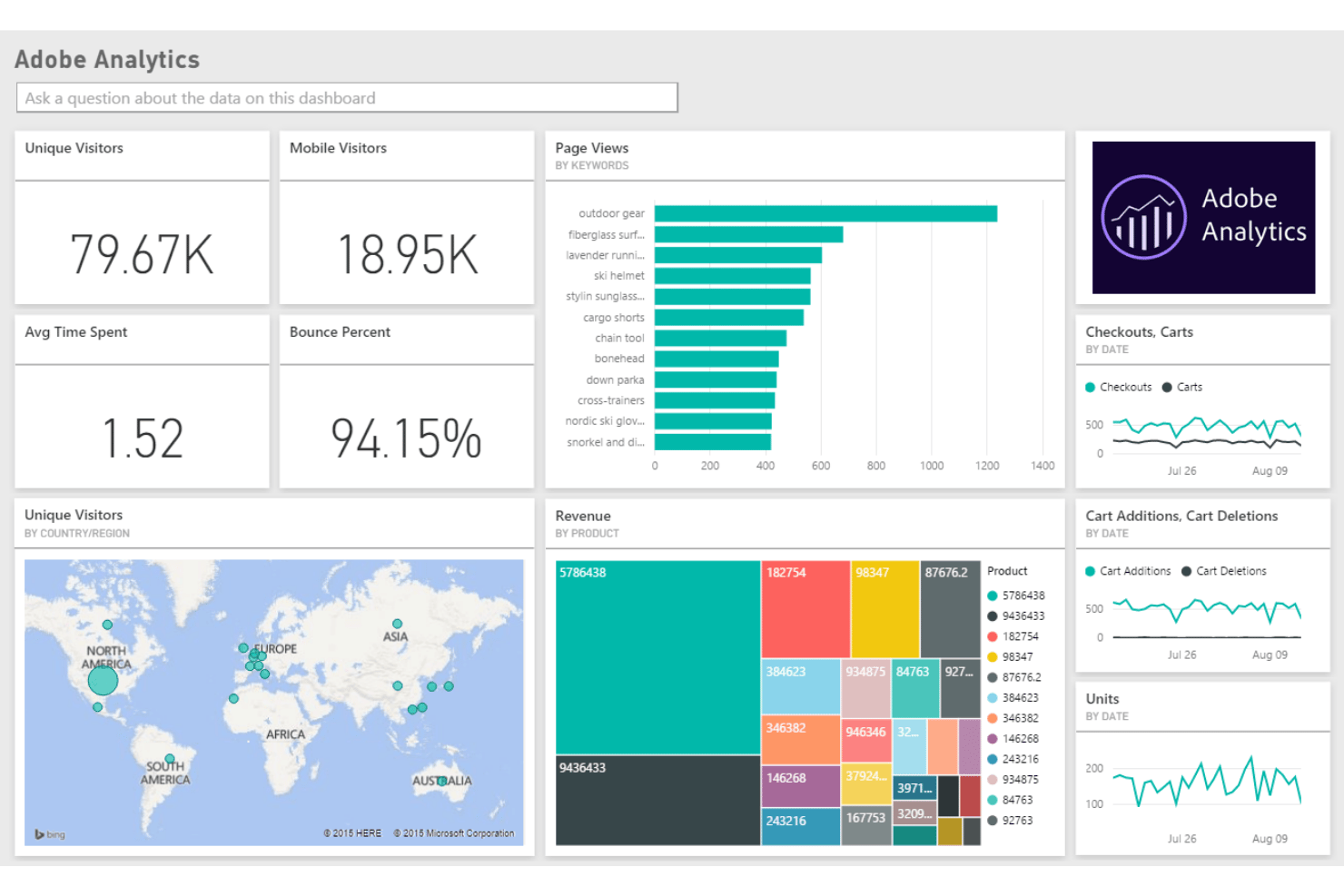Click Cart Deletions legend dot
The image size is (1344, 896).
pos(1186,572)
